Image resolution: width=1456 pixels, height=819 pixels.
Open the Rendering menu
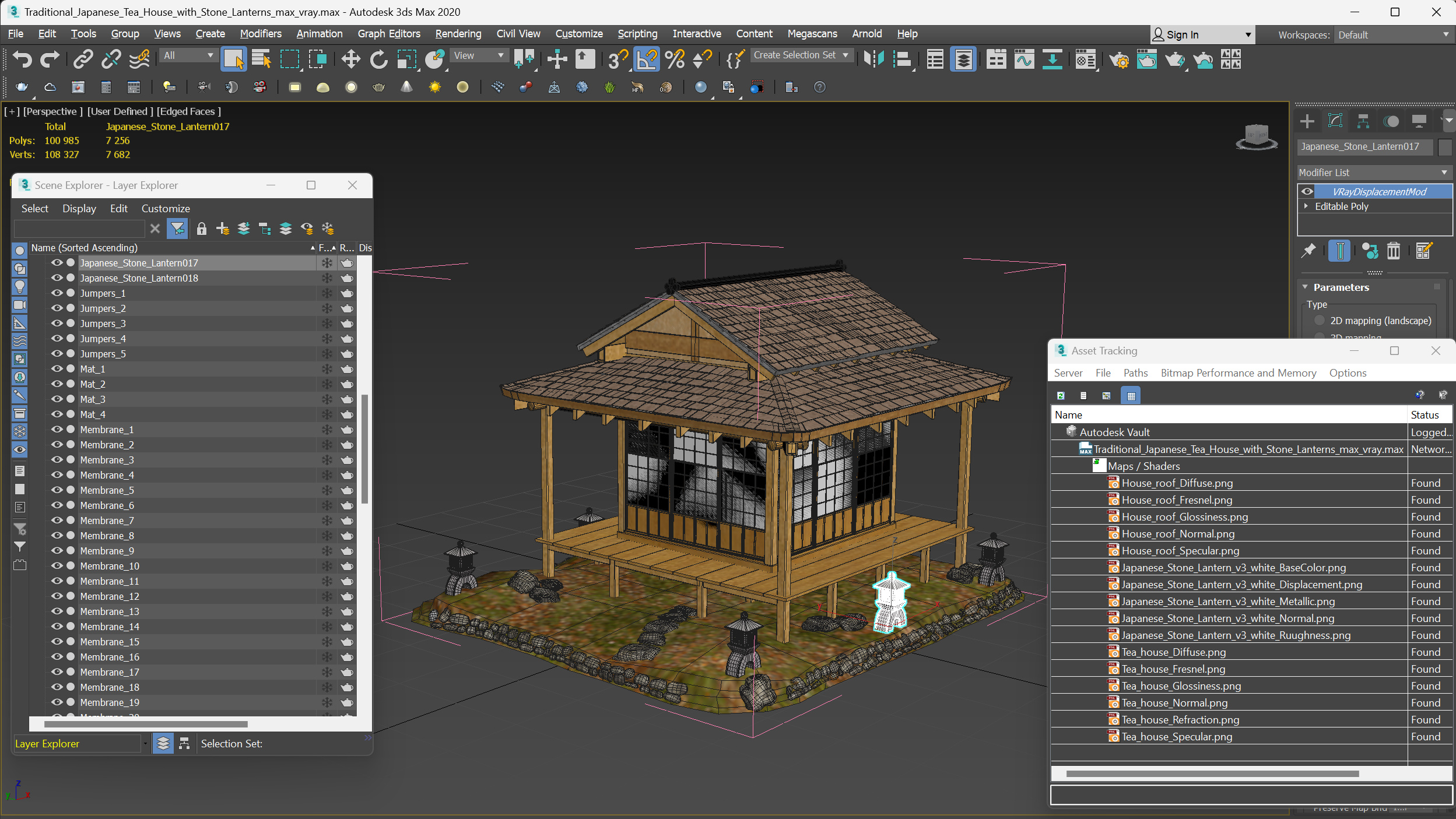[458, 34]
